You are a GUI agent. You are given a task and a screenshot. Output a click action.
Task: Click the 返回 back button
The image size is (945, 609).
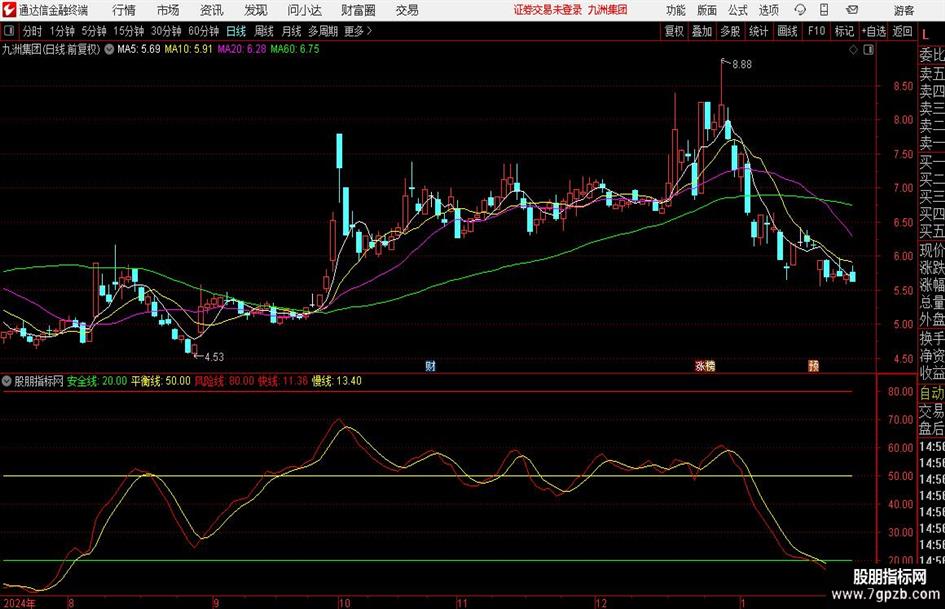pos(902,31)
